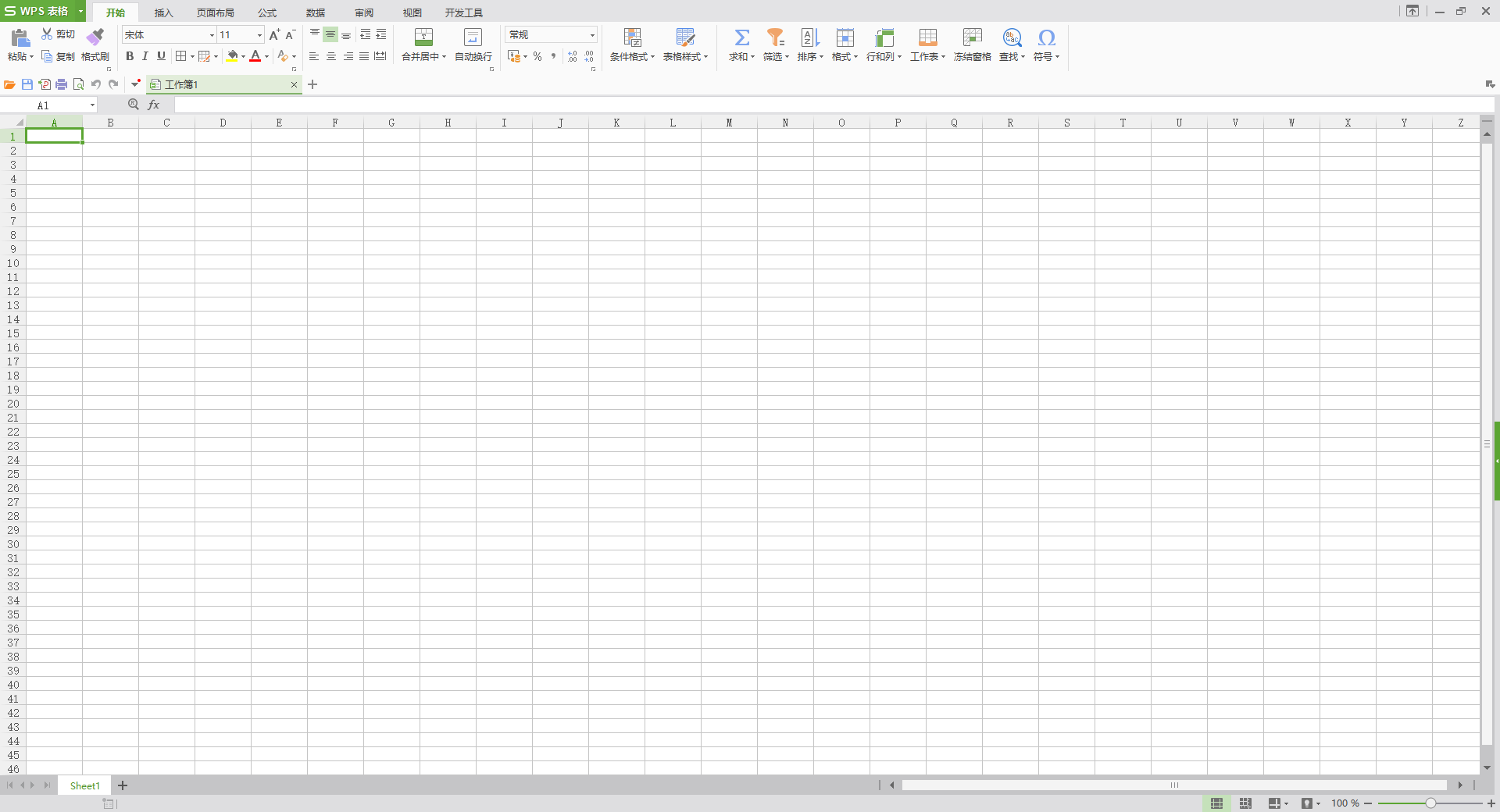Expand the font color dropdown arrow
This screenshot has height=812, width=1500.
(266, 56)
